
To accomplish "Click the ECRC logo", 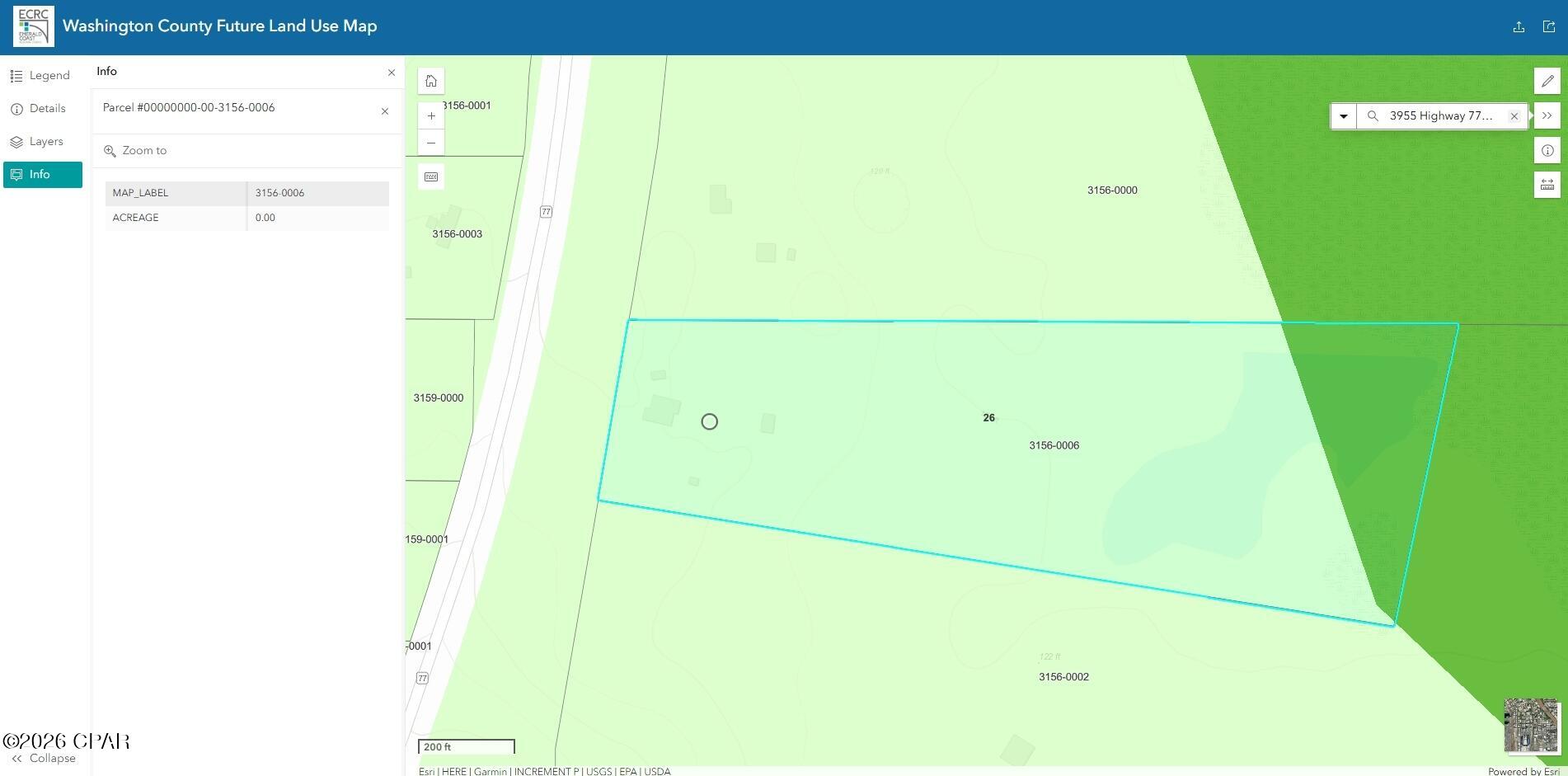I will point(34,26).
